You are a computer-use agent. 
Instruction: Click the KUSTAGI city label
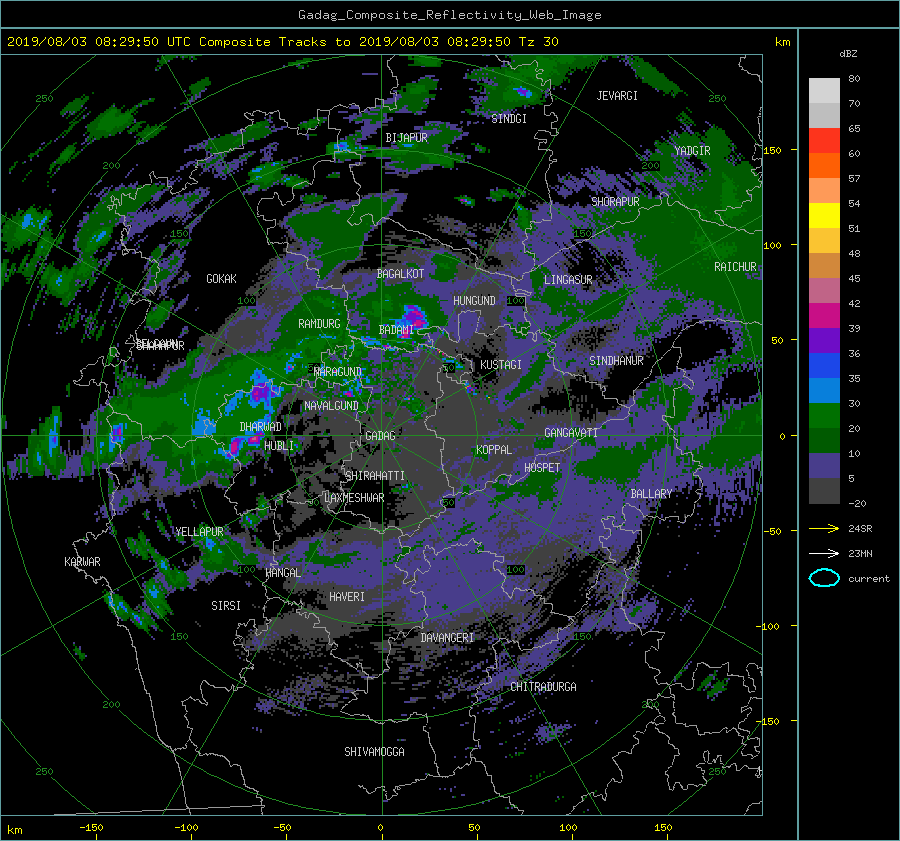[501, 365]
